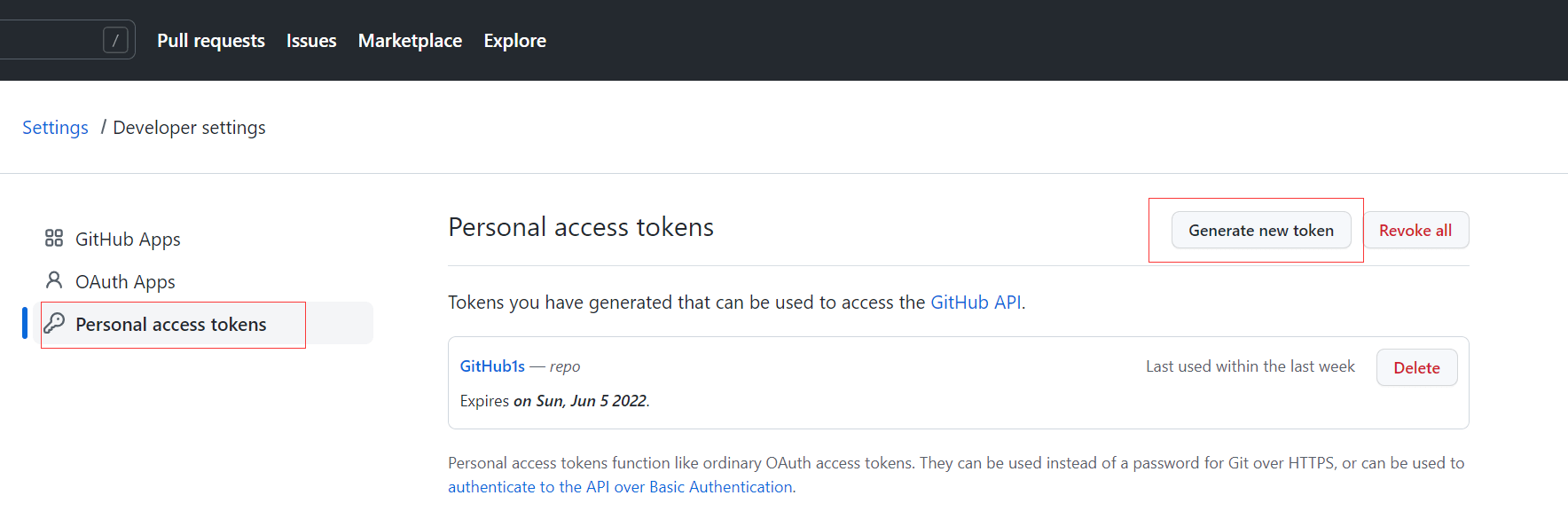Image resolution: width=1568 pixels, height=519 pixels.
Task: Go to Marketplace from the header
Action: 410,41
